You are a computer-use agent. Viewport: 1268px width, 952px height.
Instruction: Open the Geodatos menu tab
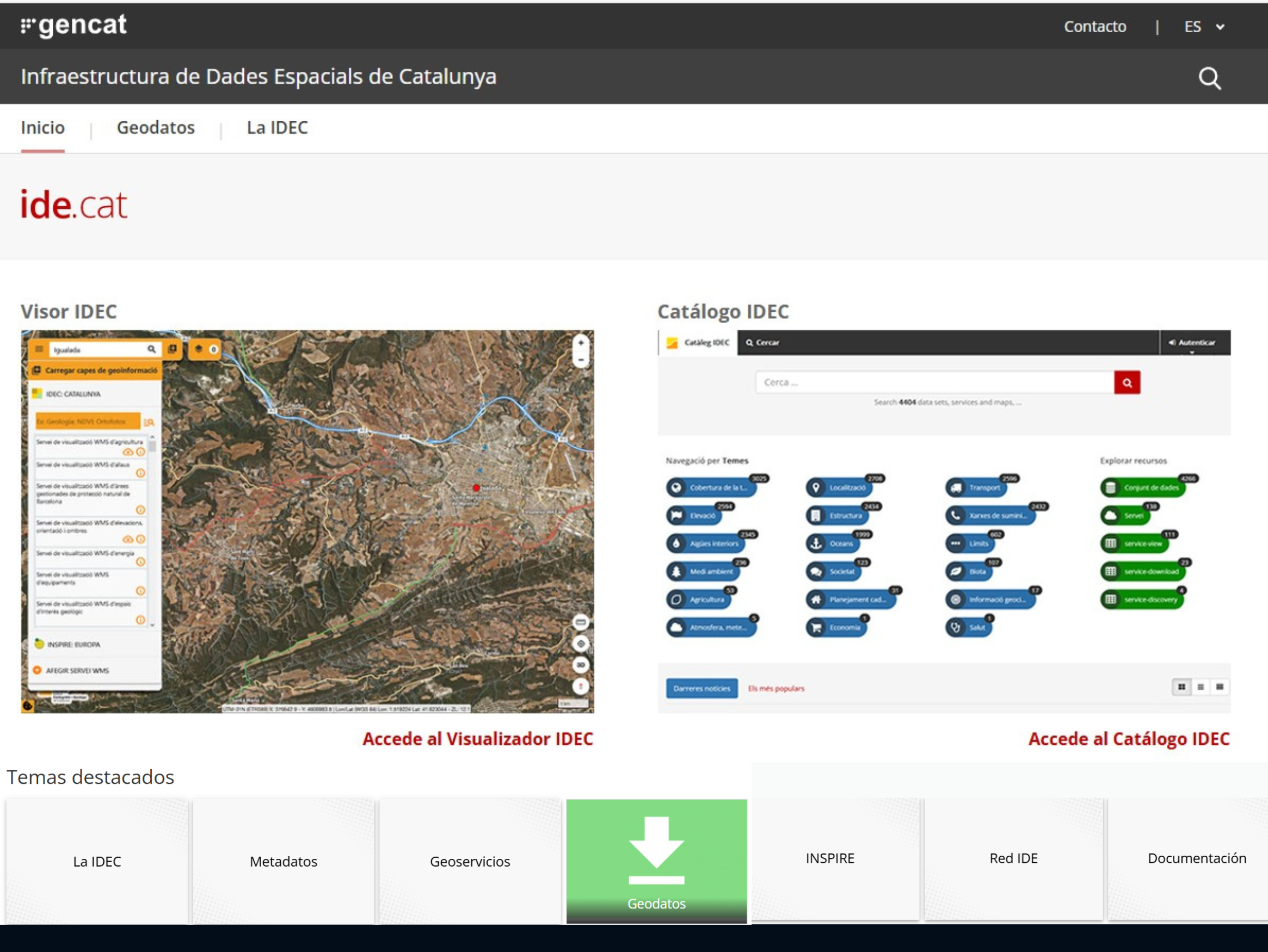(155, 127)
